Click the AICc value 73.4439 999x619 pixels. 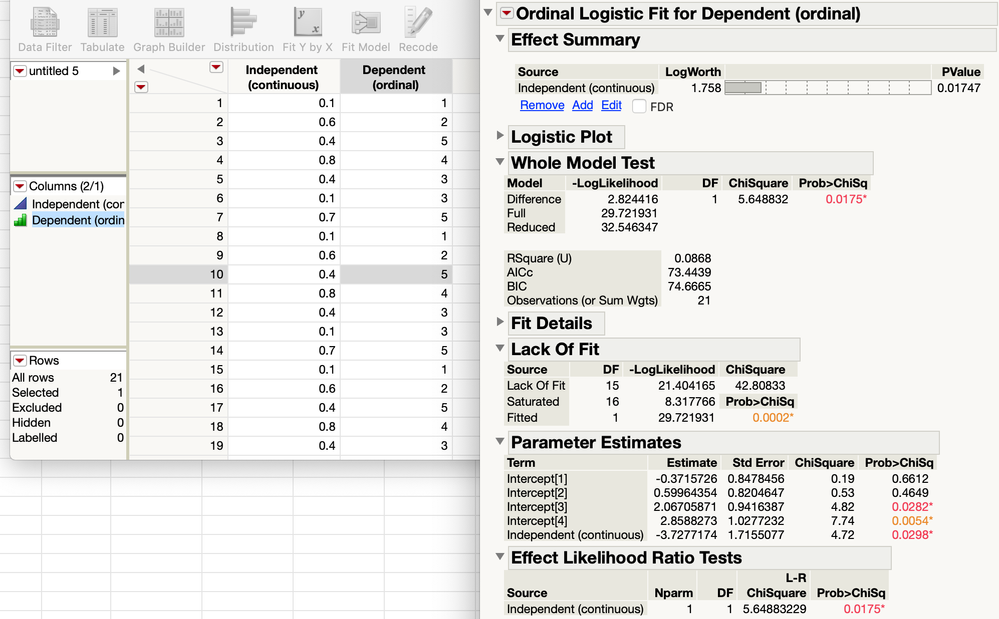coord(689,273)
